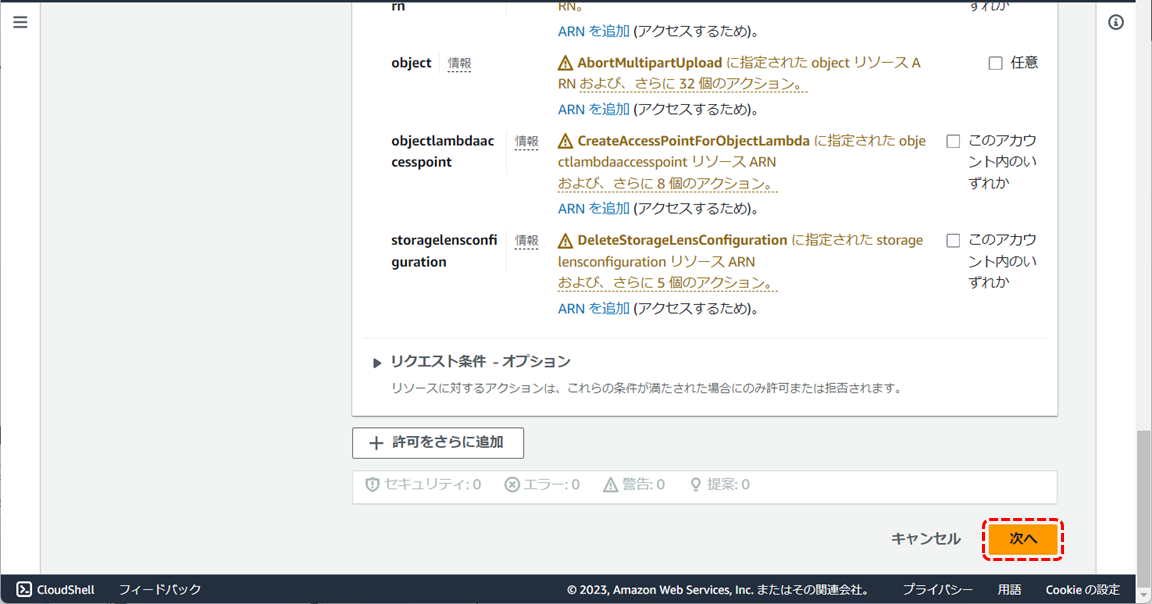Click ARN を追加 link under object
The width and height of the screenshot is (1152, 604).
[594, 109]
